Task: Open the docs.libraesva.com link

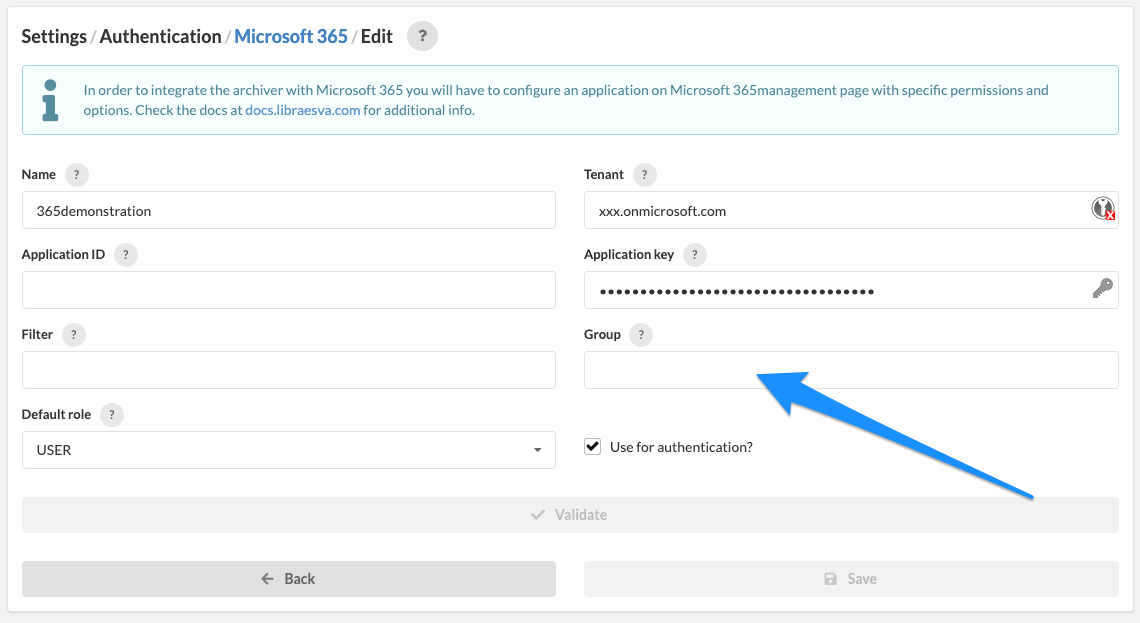Action: coord(302,110)
